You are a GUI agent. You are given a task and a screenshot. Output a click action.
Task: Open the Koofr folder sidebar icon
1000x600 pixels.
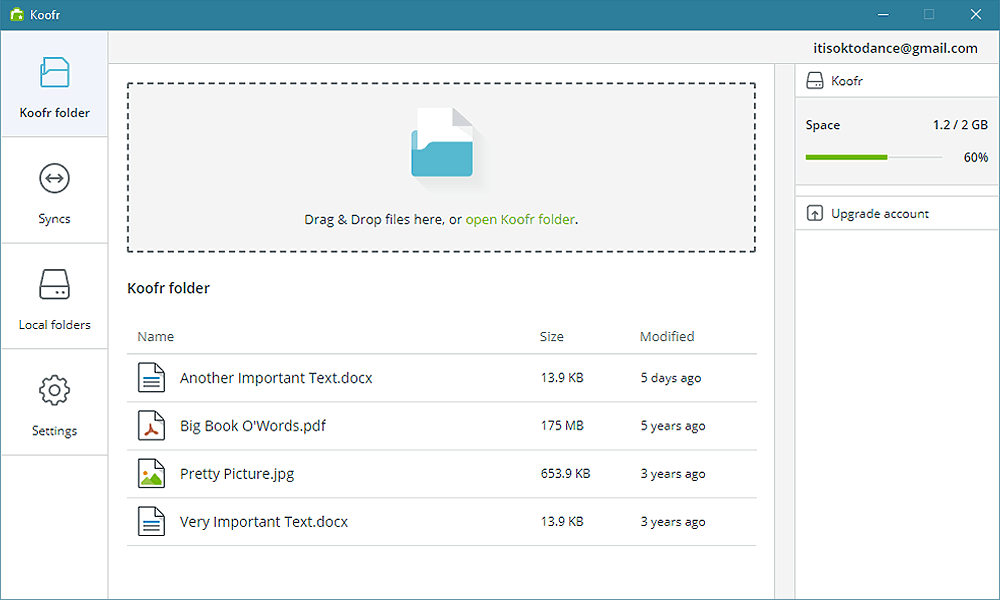54,72
